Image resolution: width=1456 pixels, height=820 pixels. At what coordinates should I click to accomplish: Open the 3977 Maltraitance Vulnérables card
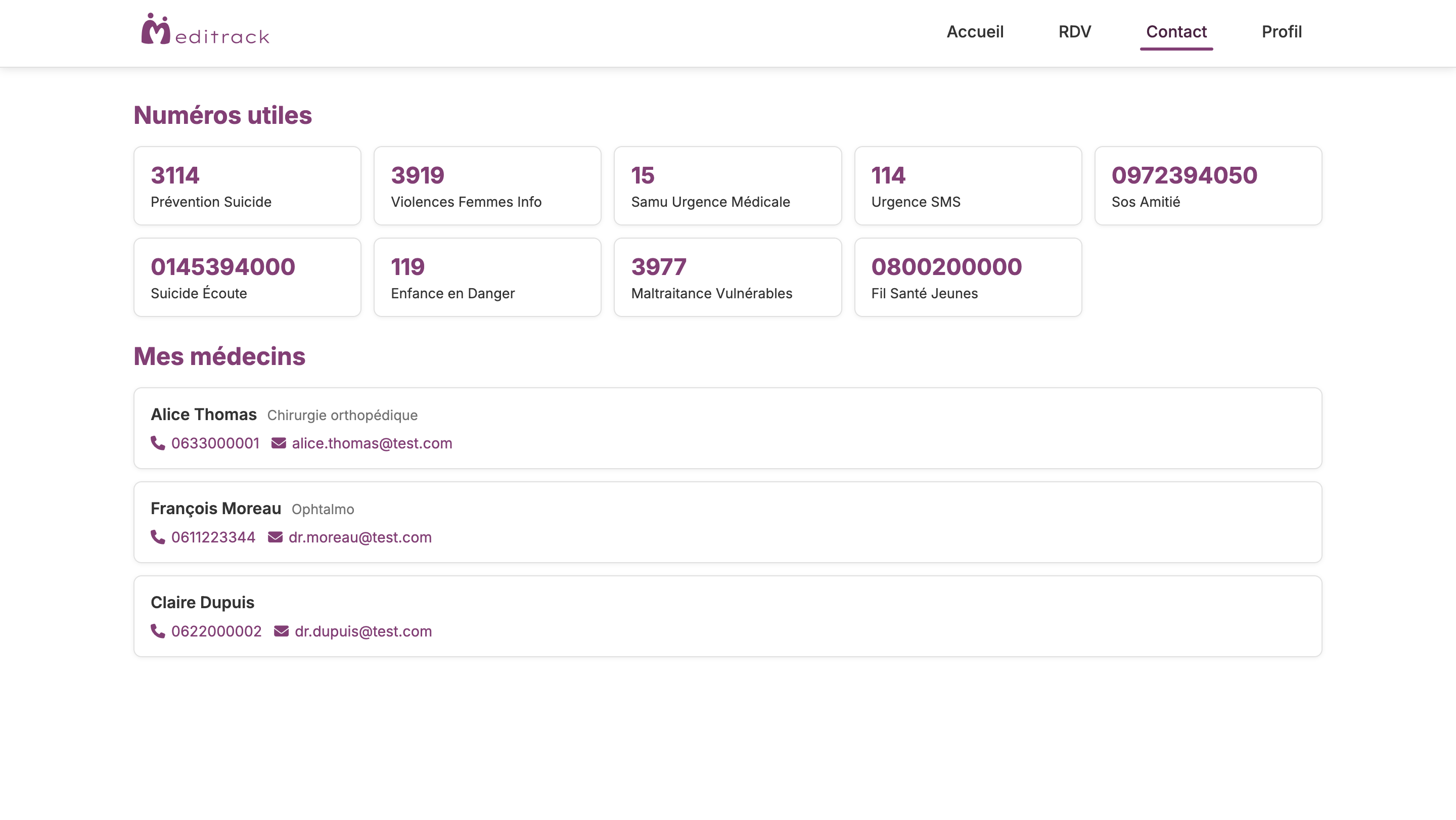tap(727, 277)
